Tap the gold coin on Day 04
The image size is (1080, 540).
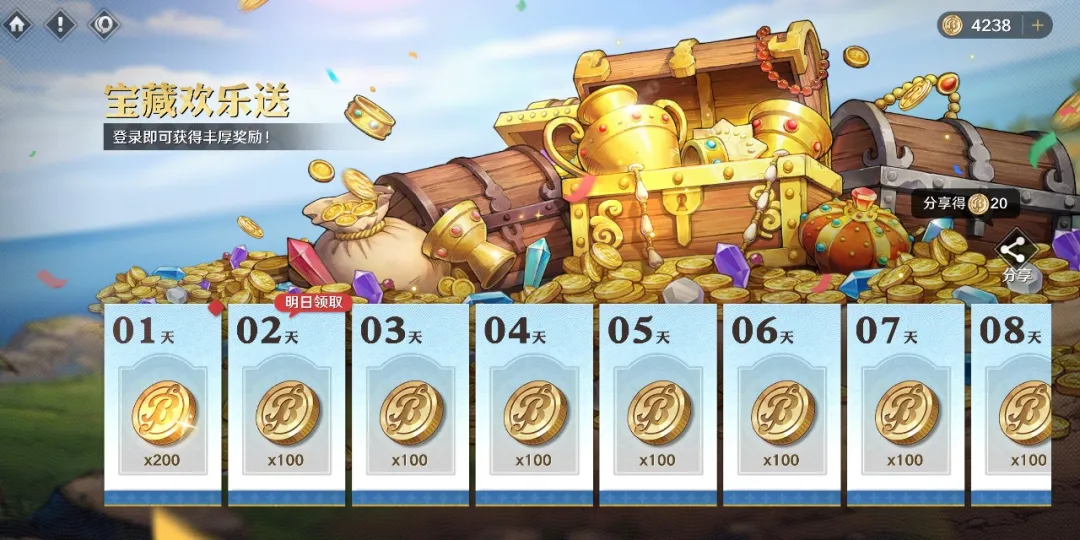[x=534, y=412]
